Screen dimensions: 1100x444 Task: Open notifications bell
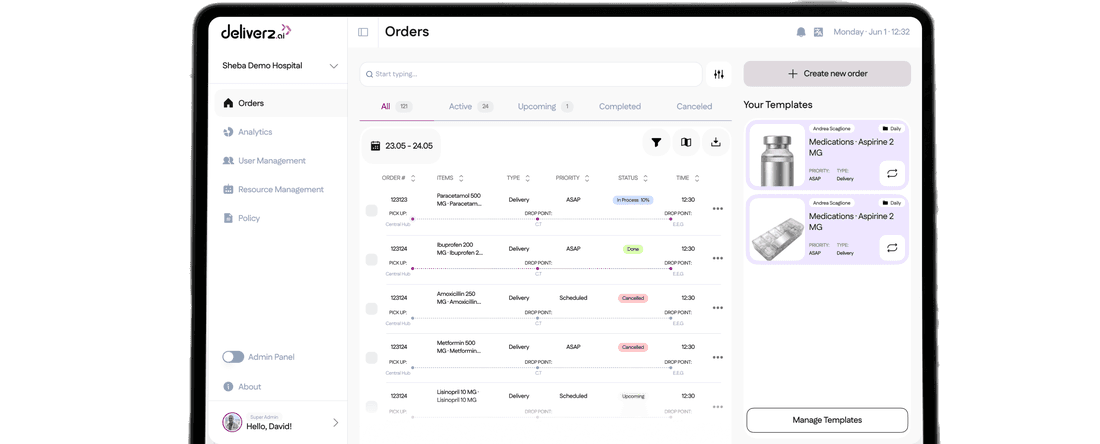(x=801, y=32)
